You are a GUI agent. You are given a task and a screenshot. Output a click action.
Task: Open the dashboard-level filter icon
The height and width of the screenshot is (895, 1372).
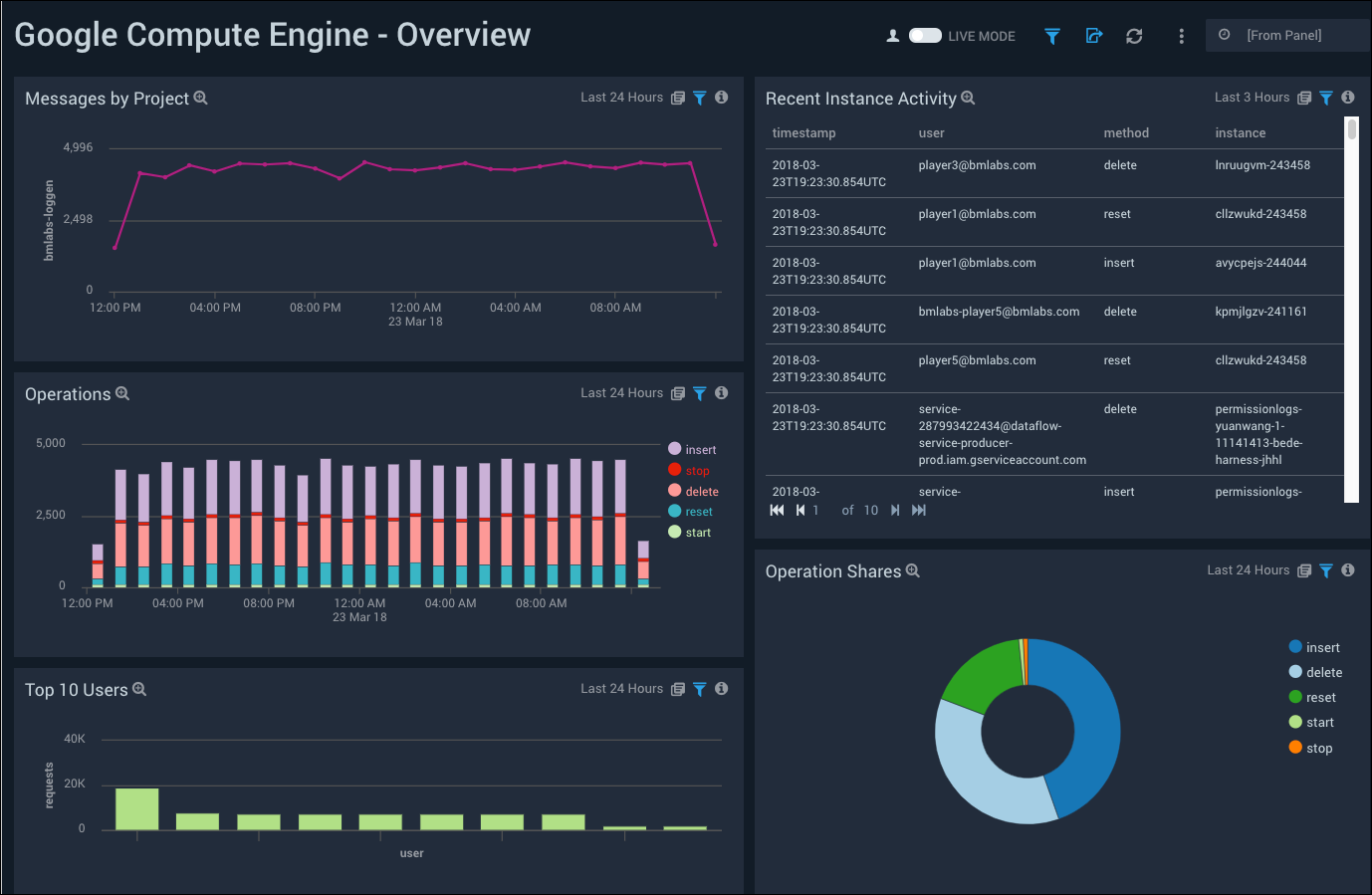pyautogui.click(x=1051, y=36)
